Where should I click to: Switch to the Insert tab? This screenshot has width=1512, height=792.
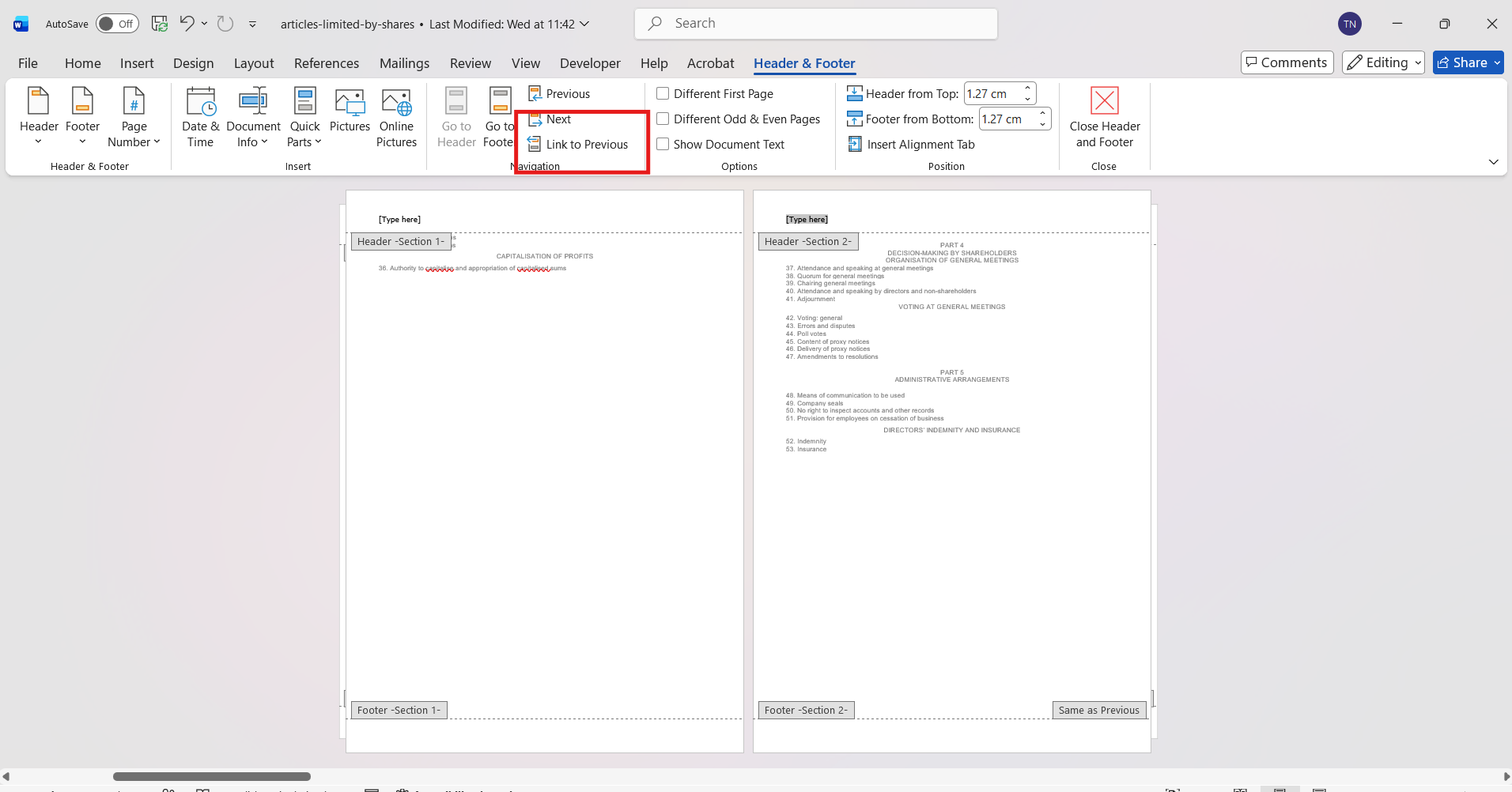tap(137, 63)
